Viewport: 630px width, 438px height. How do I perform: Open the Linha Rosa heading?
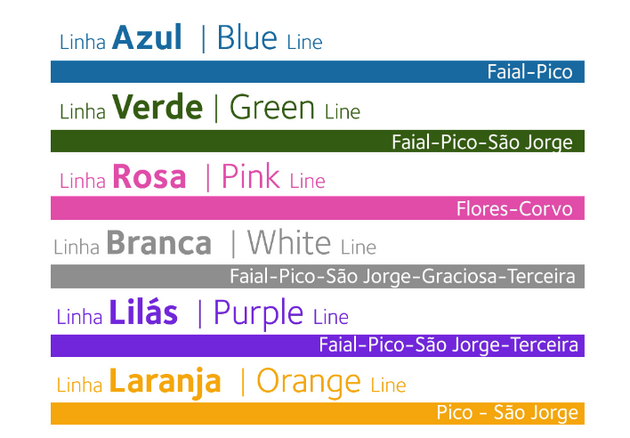tap(123, 176)
